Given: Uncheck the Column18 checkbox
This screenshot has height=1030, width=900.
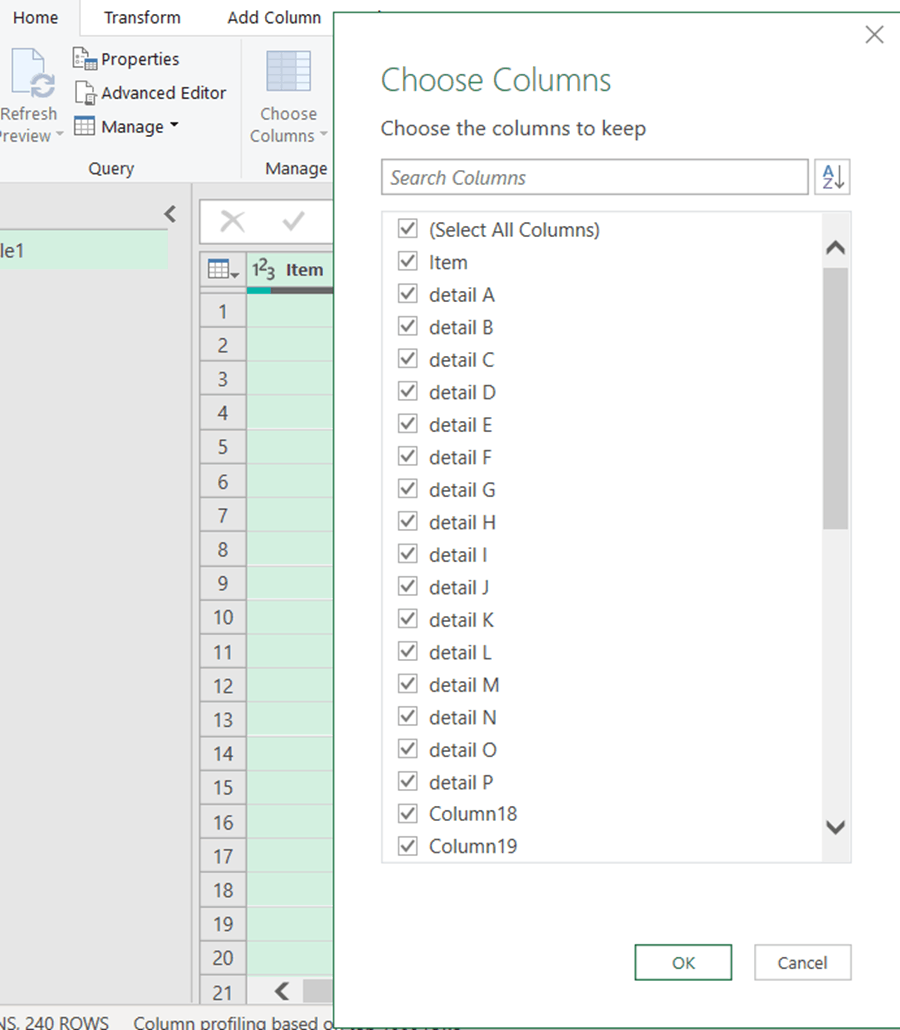Looking at the screenshot, I should (x=407, y=813).
